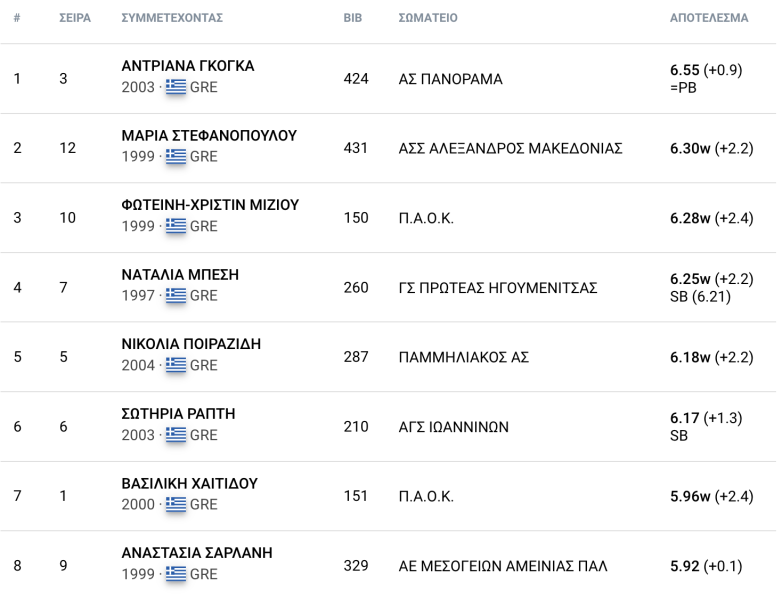Screen dimensions: 782x600
Task: Click Greek flag under ΑΝΑΣΤΑΣΙΑ ΣΑΡΛΑΝΗ
Action: pyautogui.click(x=176, y=574)
